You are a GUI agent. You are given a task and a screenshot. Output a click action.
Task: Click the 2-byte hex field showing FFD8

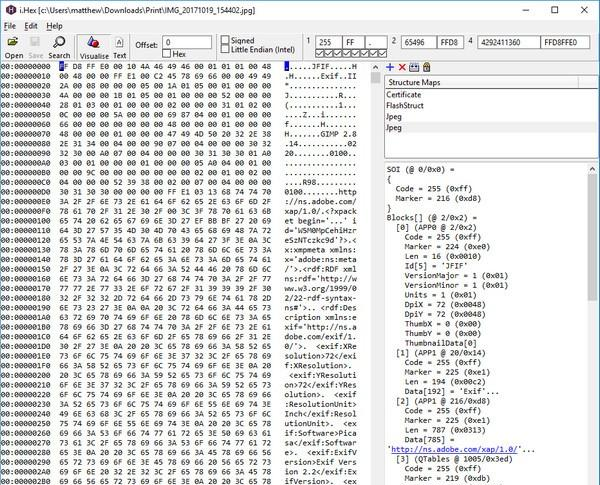[x=450, y=42]
